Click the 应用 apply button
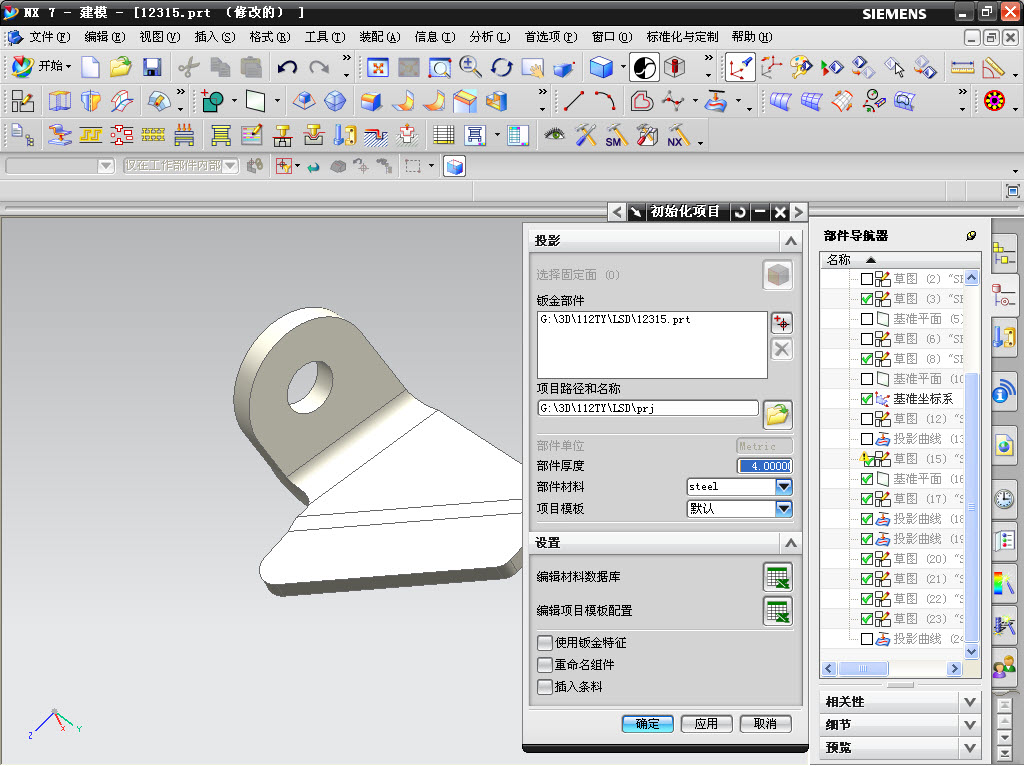This screenshot has width=1024, height=766. [706, 724]
